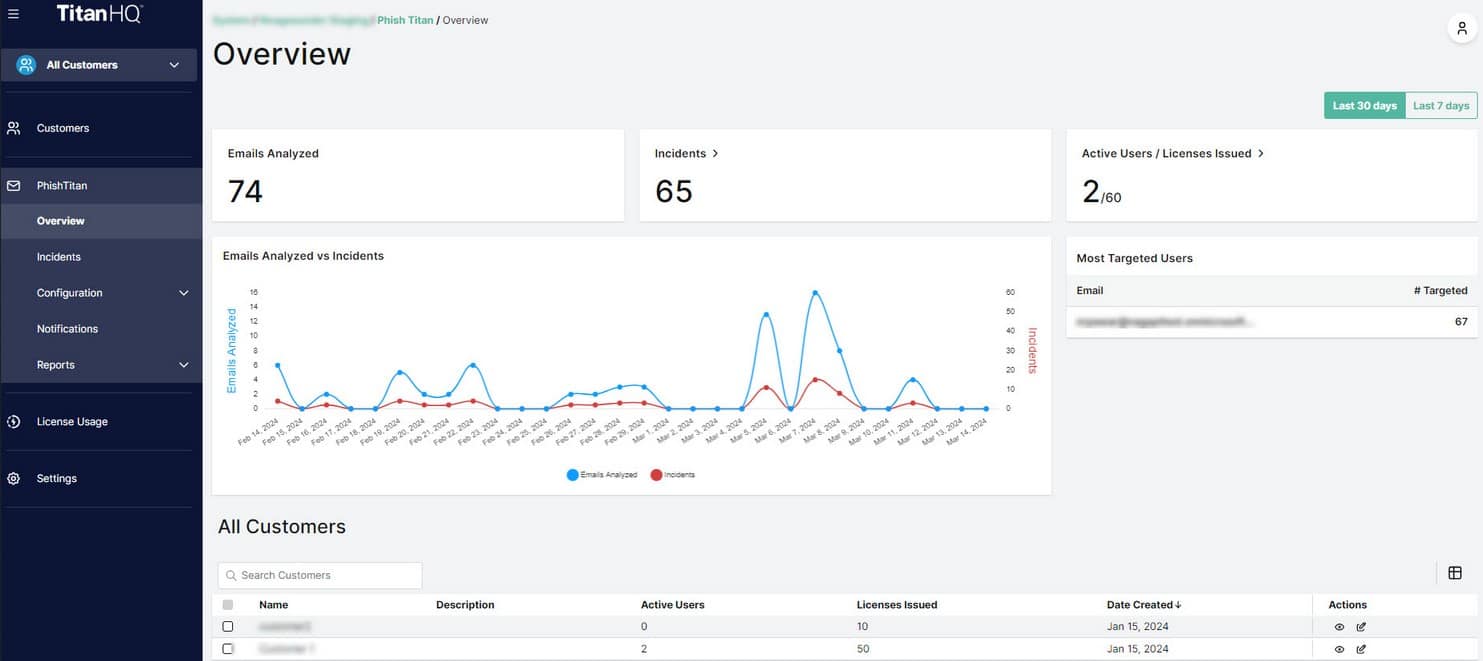Open Settings in the sidebar
The image size is (1483, 661).
pyautogui.click(x=57, y=479)
